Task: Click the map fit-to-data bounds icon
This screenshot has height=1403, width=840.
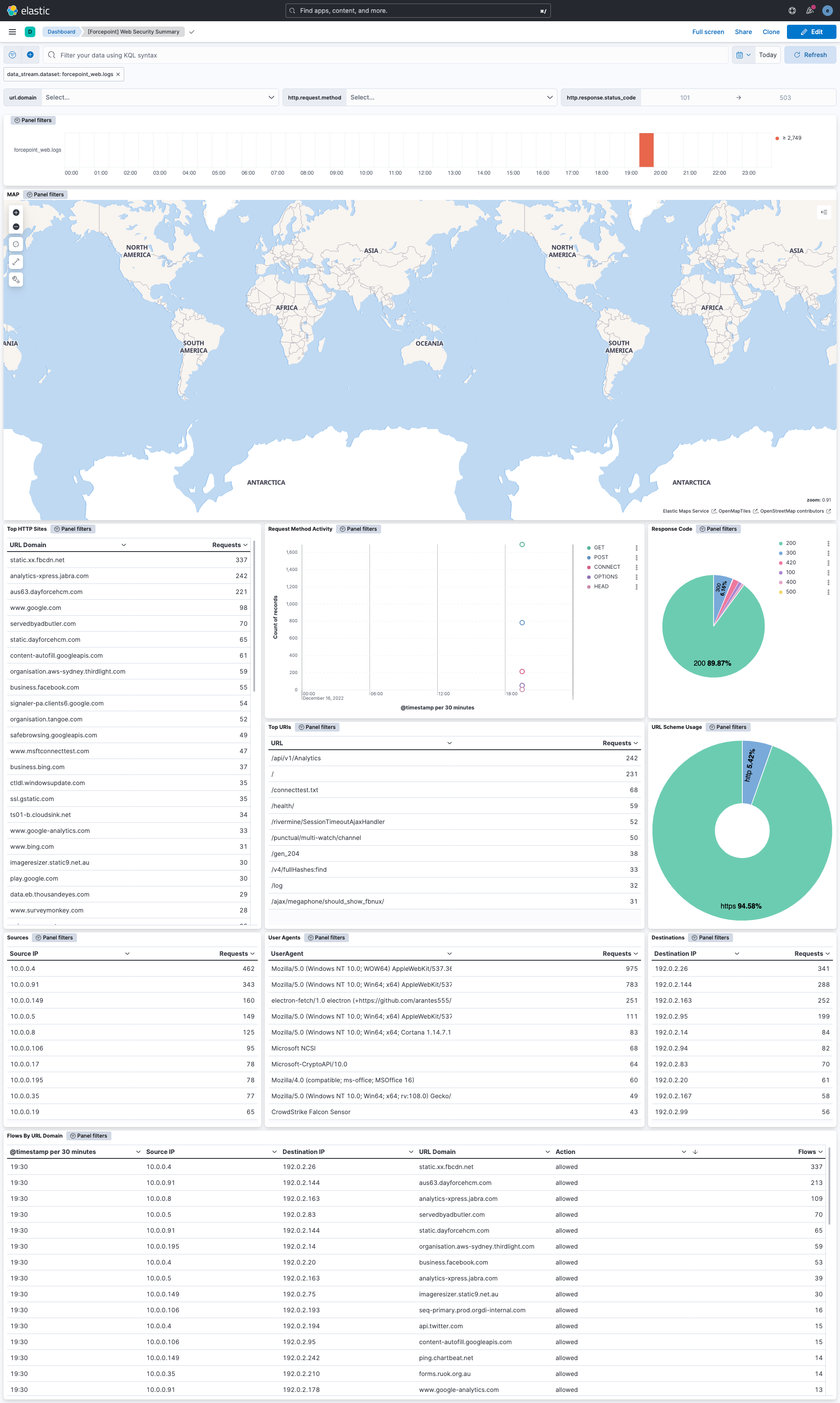Action: [x=16, y=244]
